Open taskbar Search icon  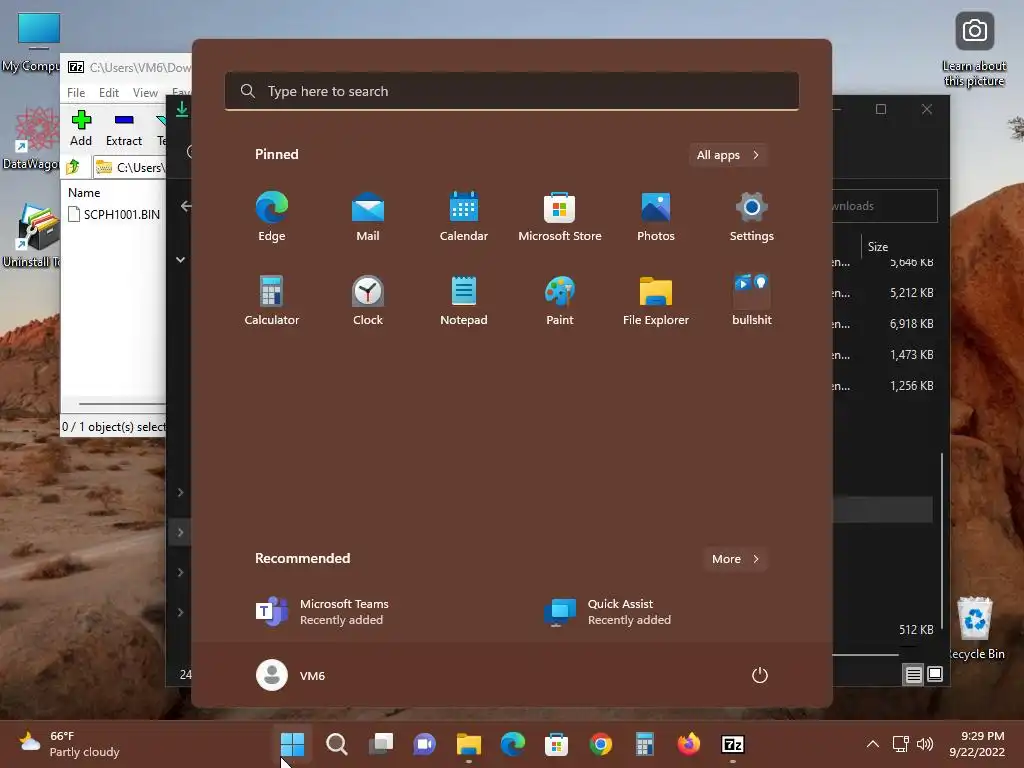coord(337,744)
